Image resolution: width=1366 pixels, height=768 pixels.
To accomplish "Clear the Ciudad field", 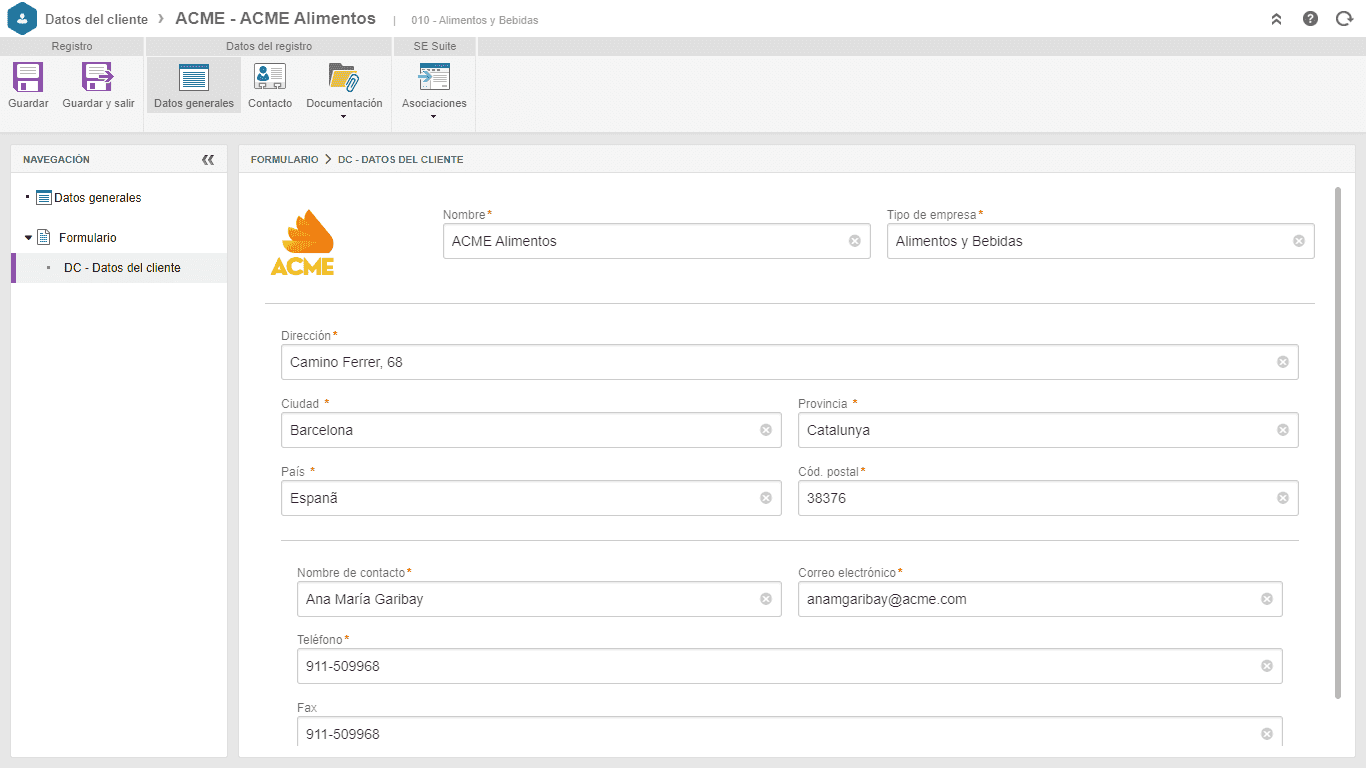I will (766, 430).
